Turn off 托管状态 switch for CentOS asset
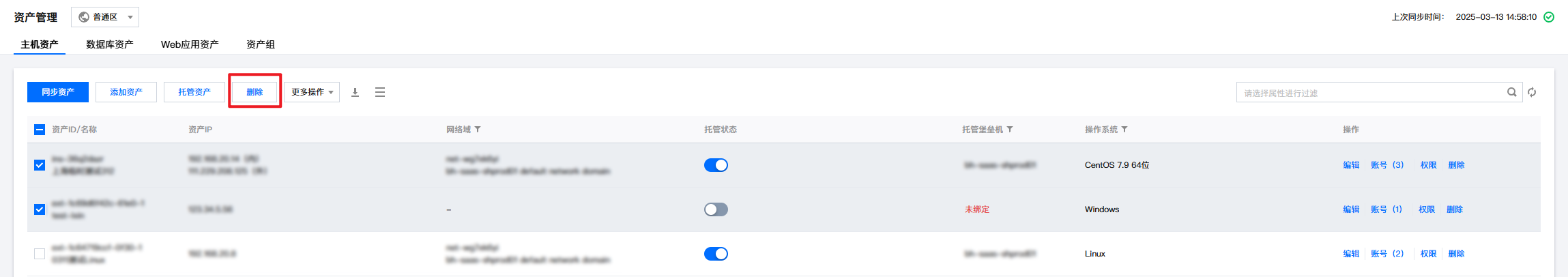 click(716, 165)
